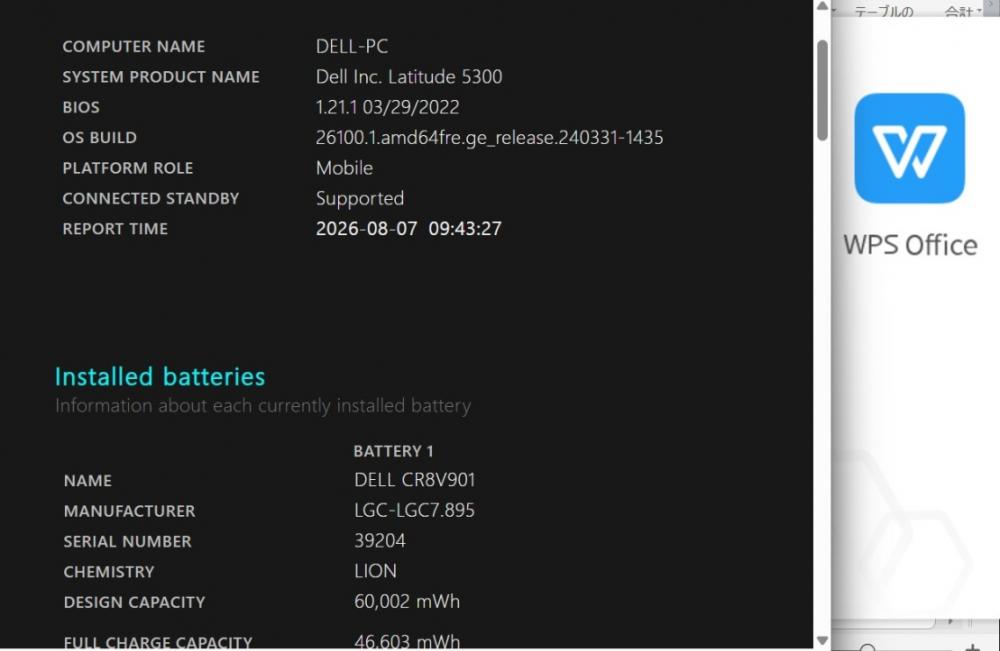Screen dimensions: 1000x651
Task: Click the REPORT TIME label
Action: 115,229
